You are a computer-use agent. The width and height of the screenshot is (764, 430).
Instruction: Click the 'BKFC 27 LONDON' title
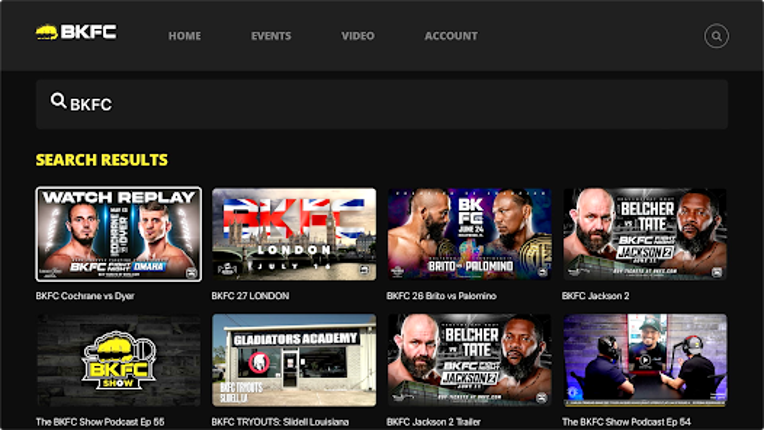pos(250,296)
